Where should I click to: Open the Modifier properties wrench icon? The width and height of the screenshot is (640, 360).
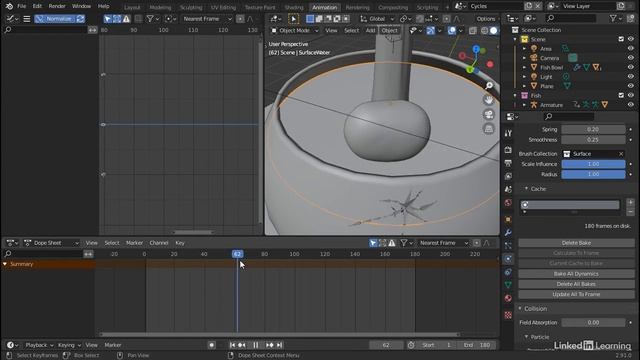pyautogui.click(x=508, y=232)
